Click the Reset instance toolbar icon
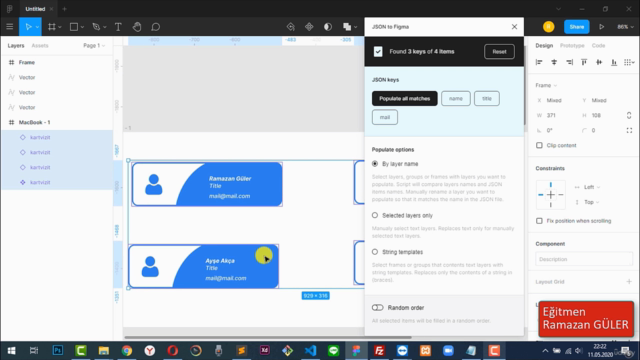This screenshot has height=360, width=640. (x=291, y=27)
